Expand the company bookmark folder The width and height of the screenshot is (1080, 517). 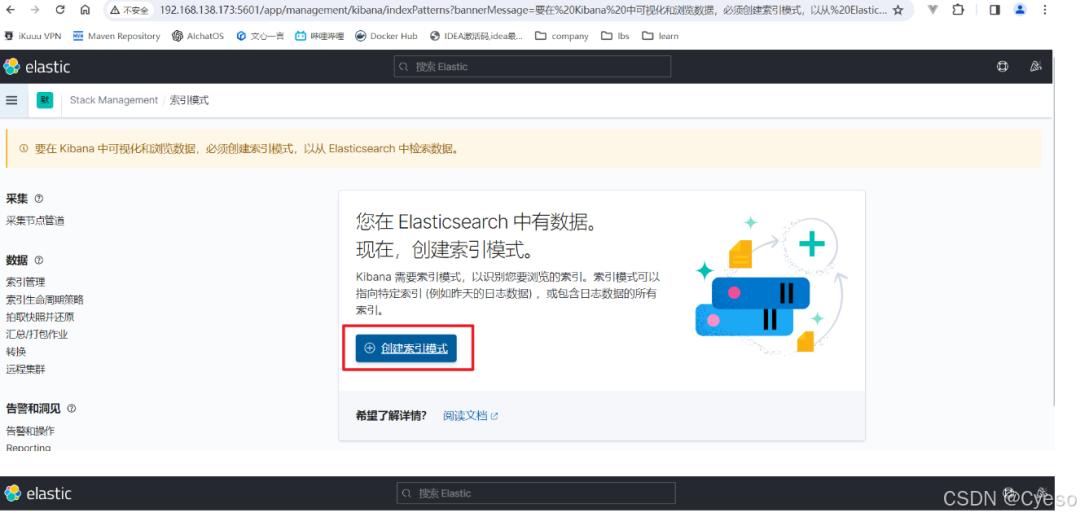[x=561, y=36]
